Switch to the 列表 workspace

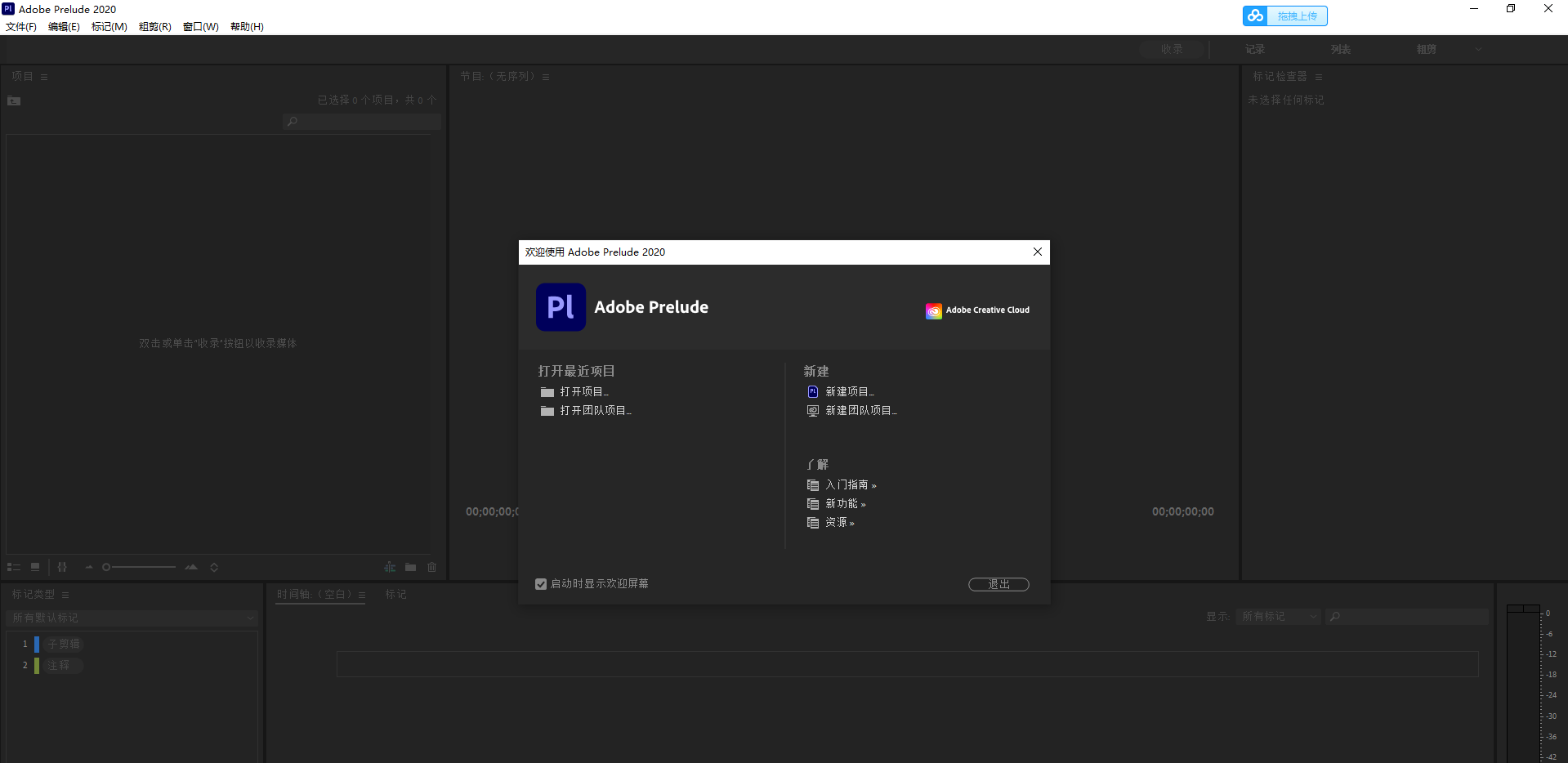point(1341,50)
